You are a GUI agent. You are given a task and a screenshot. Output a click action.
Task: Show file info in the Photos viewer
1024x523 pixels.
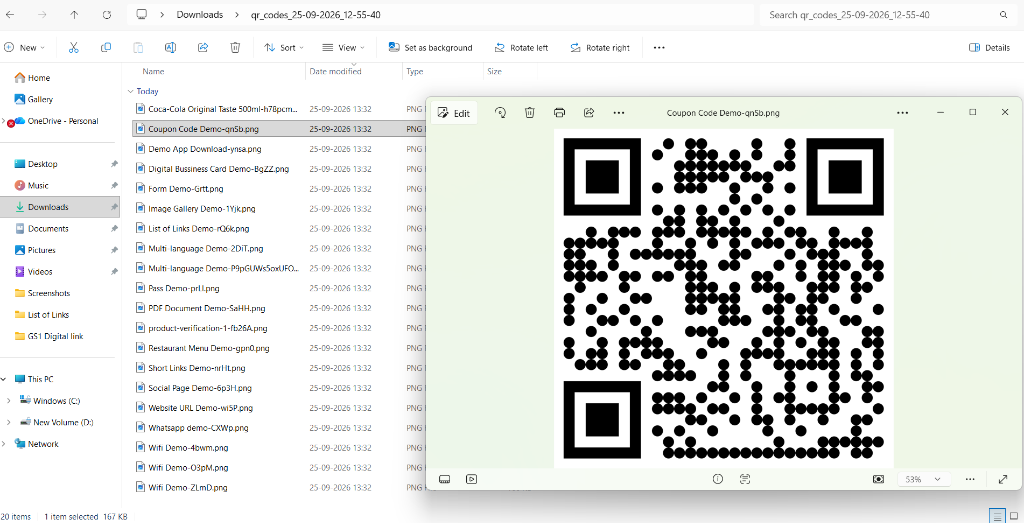tap(718, 479)
